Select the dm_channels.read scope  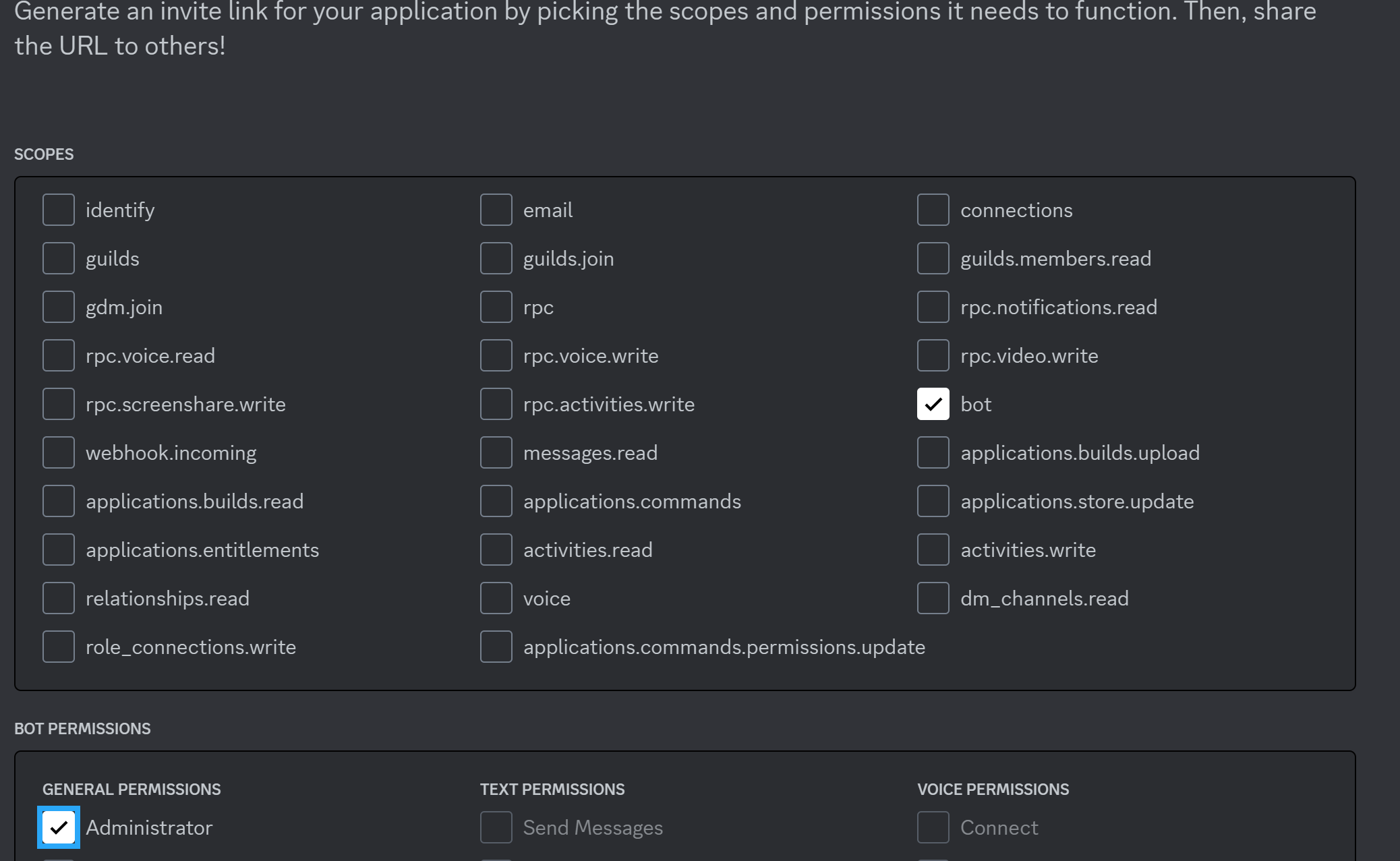tap(933, 598)
